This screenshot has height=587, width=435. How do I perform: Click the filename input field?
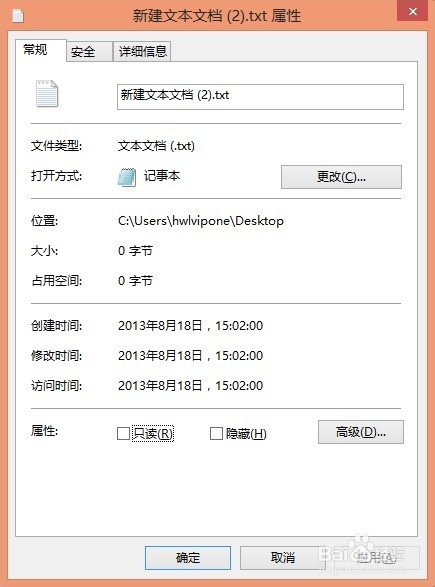pos(260,97)
